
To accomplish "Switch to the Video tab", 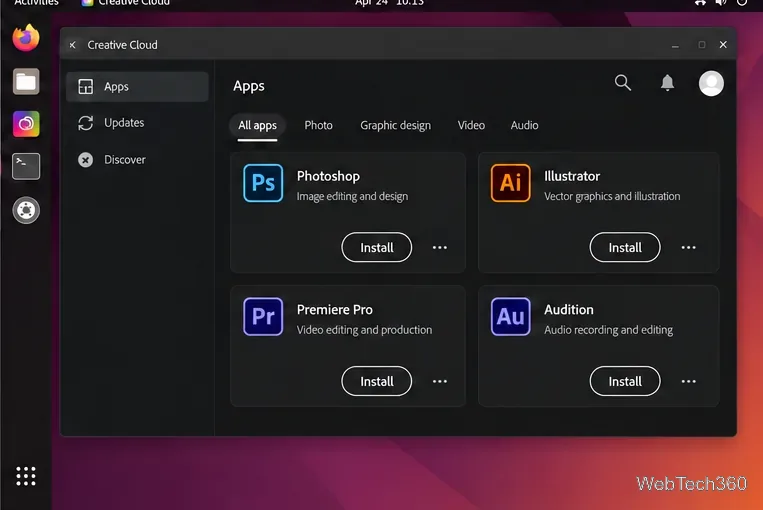I will 471,126.
